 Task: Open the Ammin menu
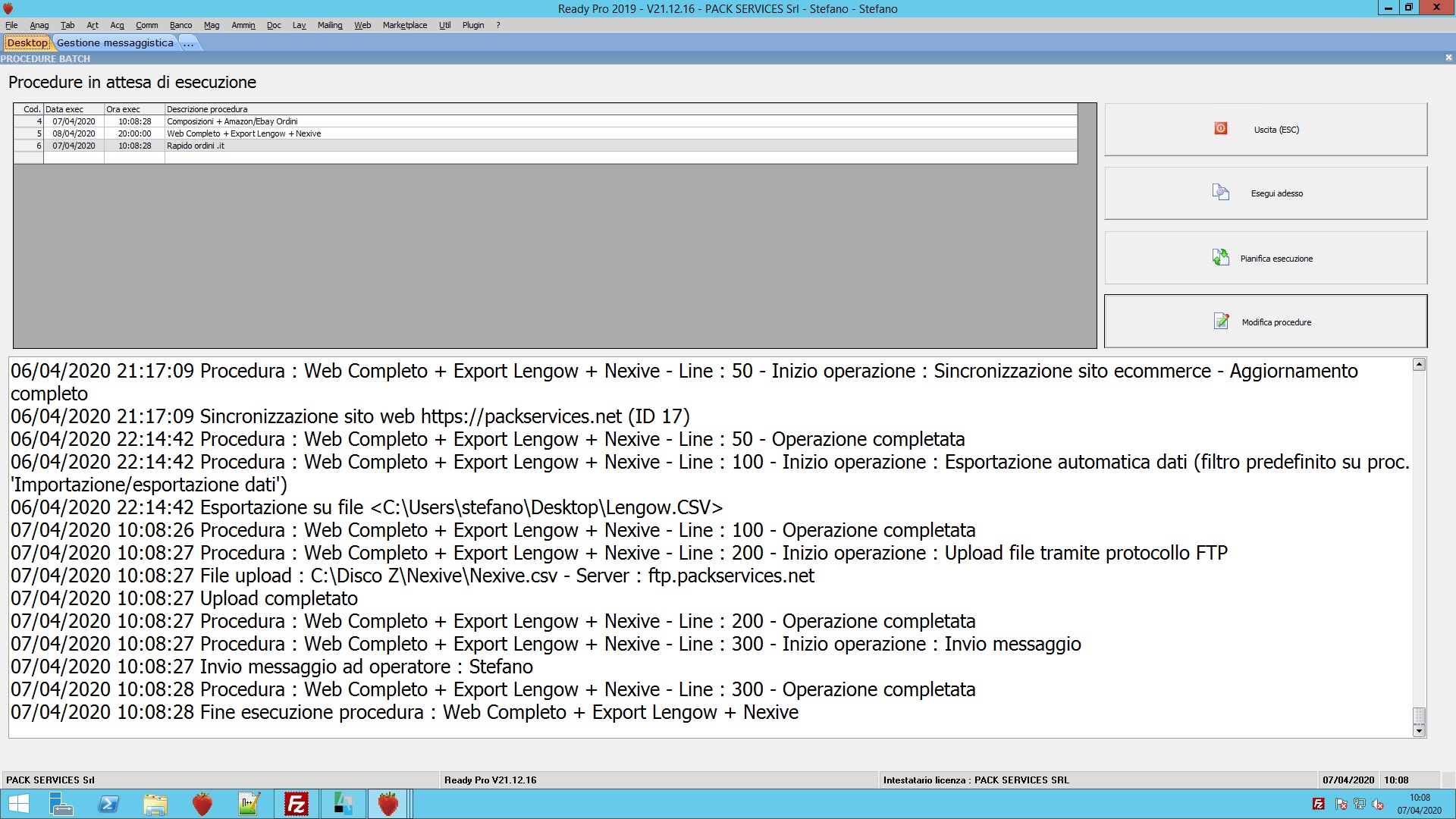click(x=243, y=25)
